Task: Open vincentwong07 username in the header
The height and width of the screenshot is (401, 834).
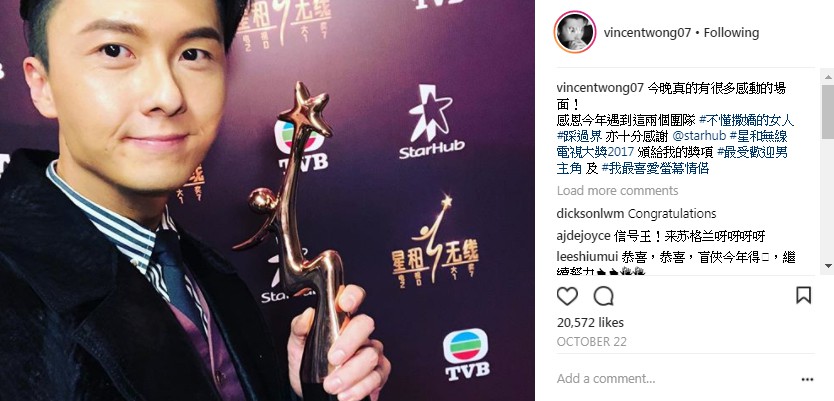Action: (x=647, y=32)
